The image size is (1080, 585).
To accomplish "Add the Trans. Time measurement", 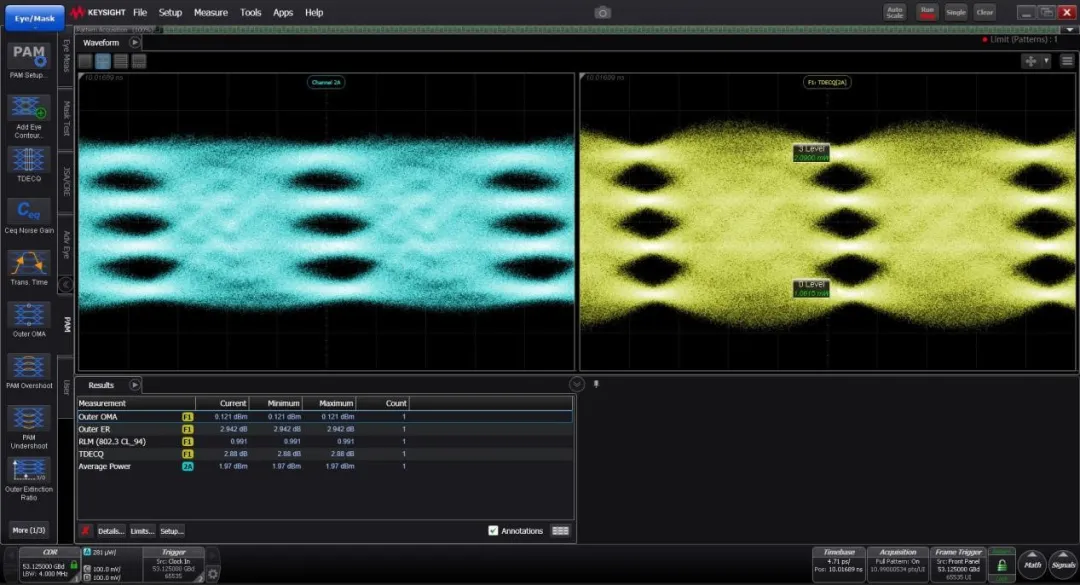I will [29, 265].
